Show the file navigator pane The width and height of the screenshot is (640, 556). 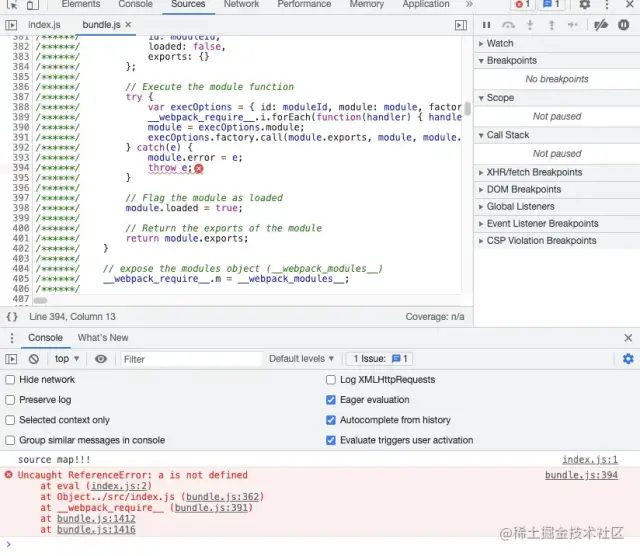(11, 25)
